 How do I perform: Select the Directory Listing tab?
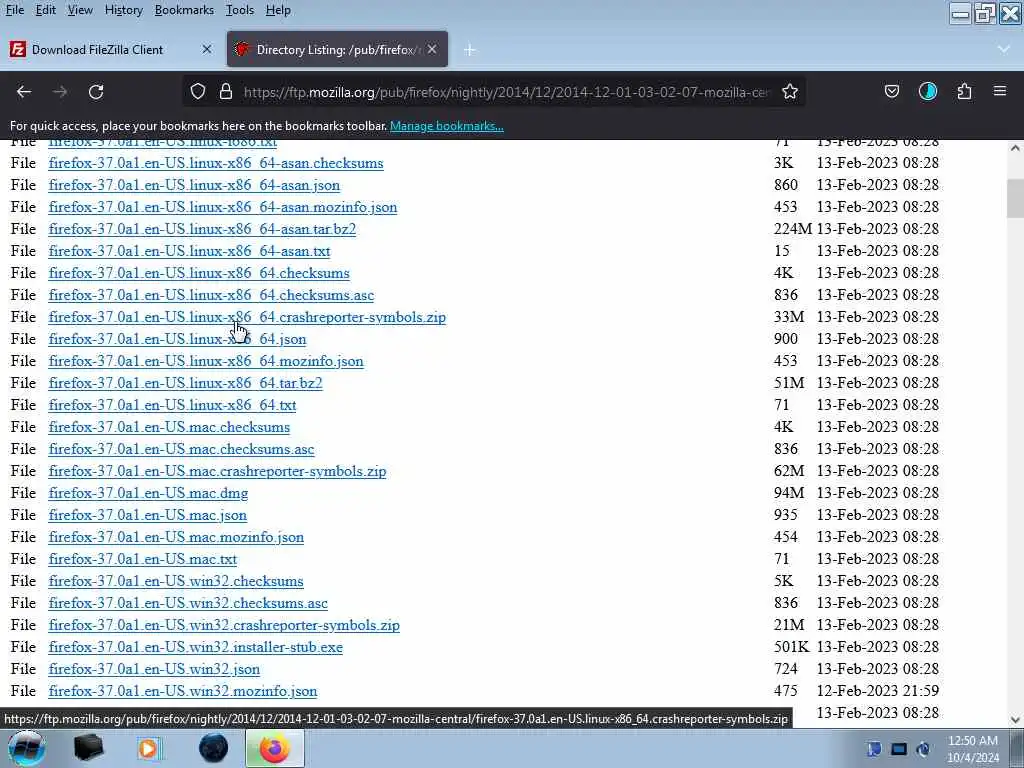click(x=337, y=50)
